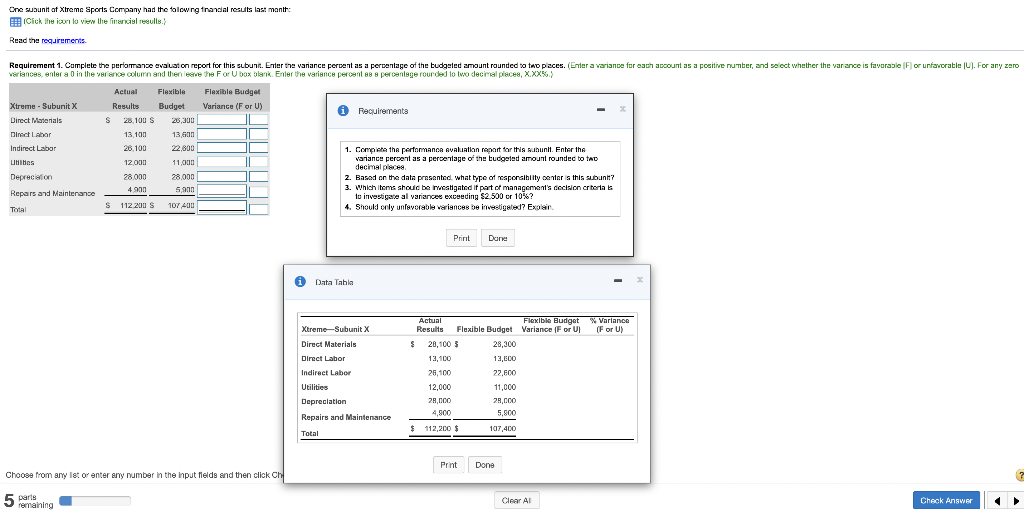This screenshot has width=1024, height=517.
Task: Click Direct Labor row label in the report
Action: click(x=31, y=134)
